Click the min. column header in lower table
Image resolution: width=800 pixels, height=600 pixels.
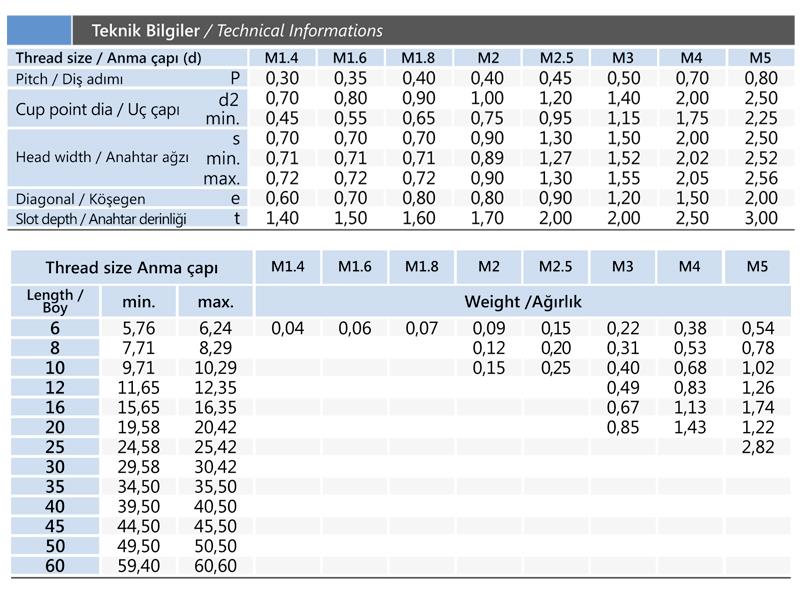click(139, 302)
